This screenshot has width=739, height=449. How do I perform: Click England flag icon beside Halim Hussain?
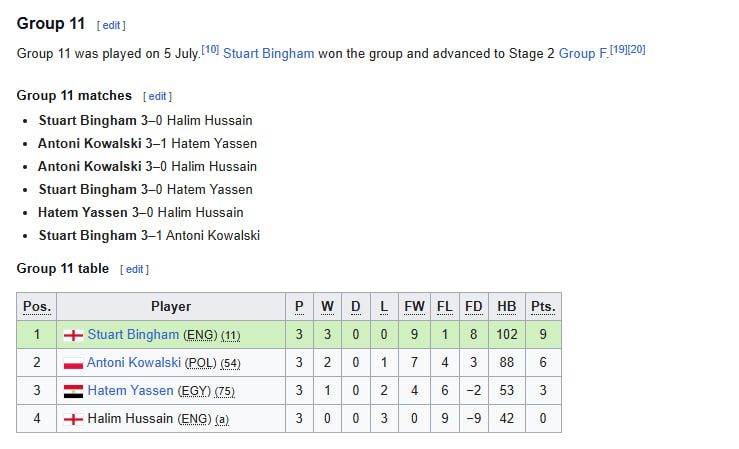tap(73, 419)
